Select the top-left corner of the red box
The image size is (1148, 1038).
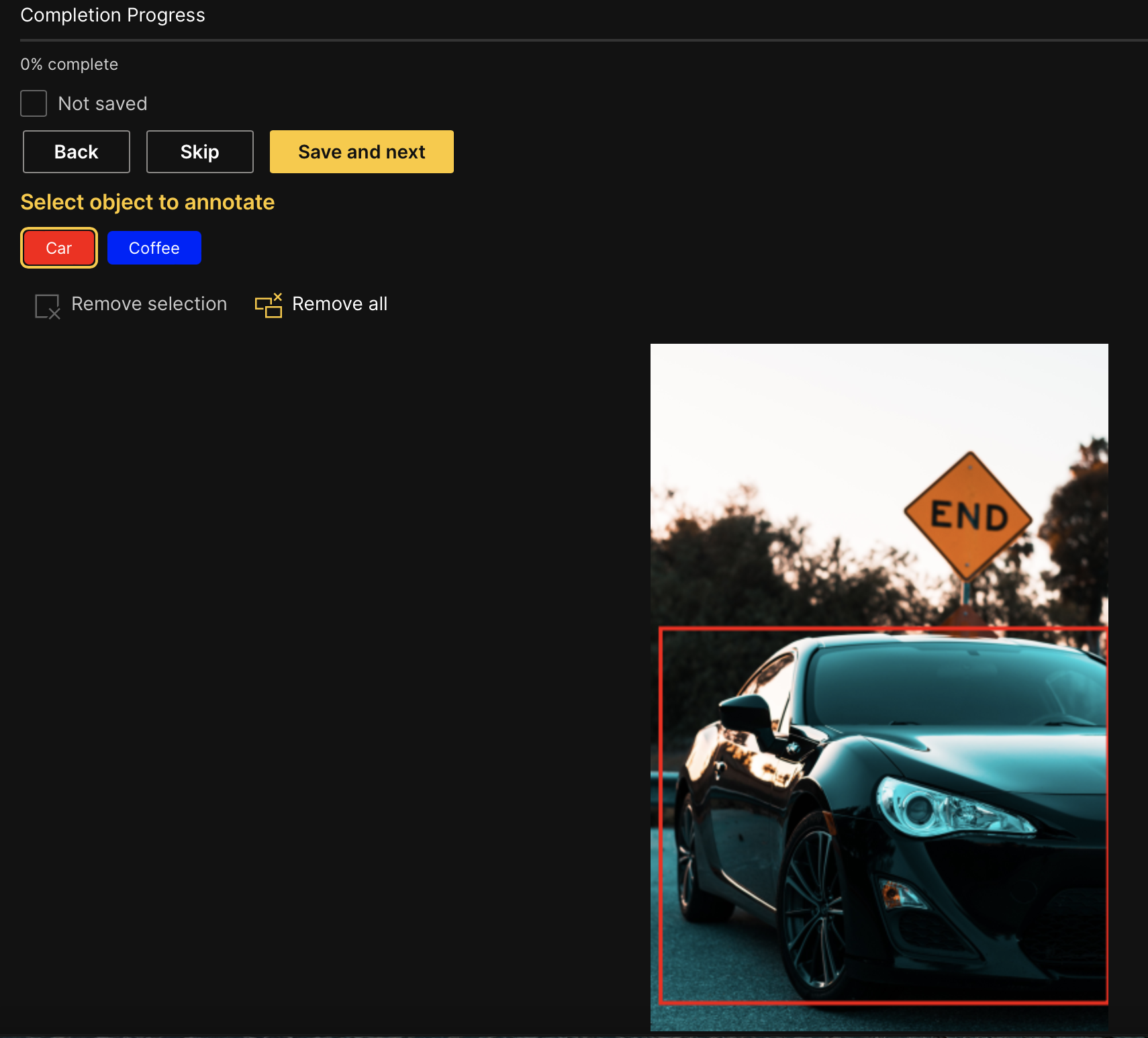[x=661, y=629]
